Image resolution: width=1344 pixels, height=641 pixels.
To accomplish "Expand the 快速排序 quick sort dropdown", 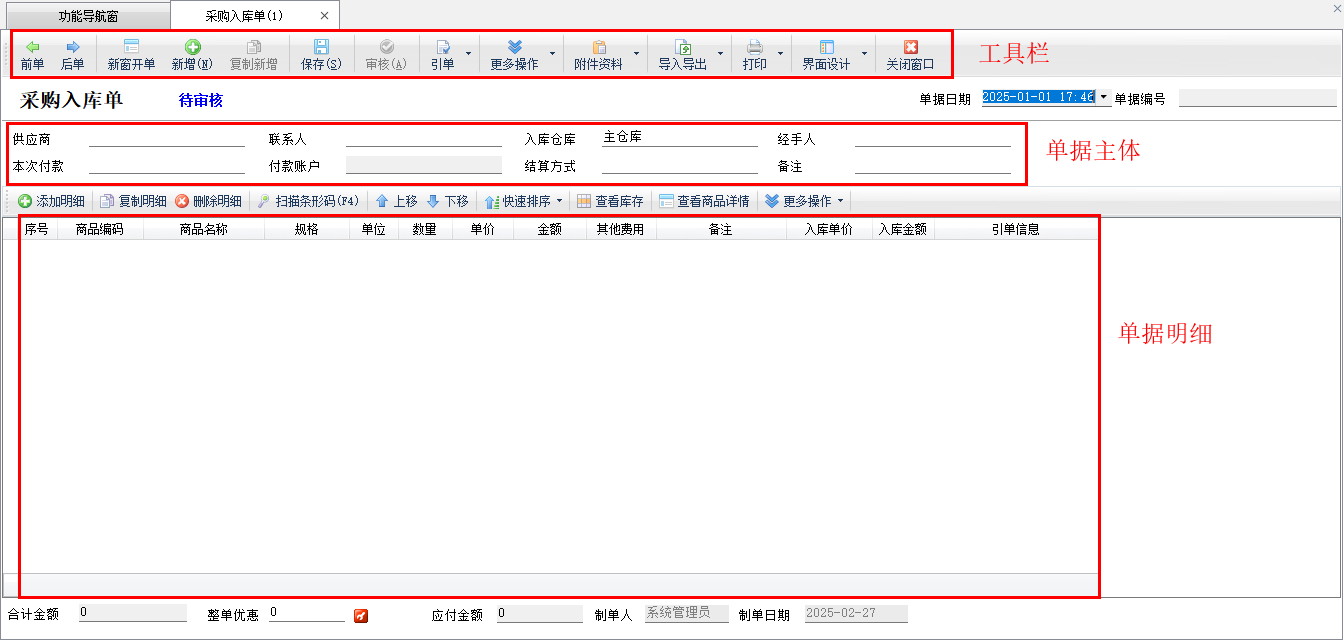I will 559,201.
